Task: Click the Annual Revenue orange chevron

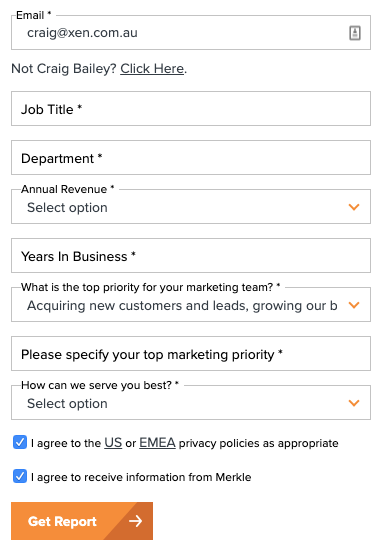Action: [354, 207]
